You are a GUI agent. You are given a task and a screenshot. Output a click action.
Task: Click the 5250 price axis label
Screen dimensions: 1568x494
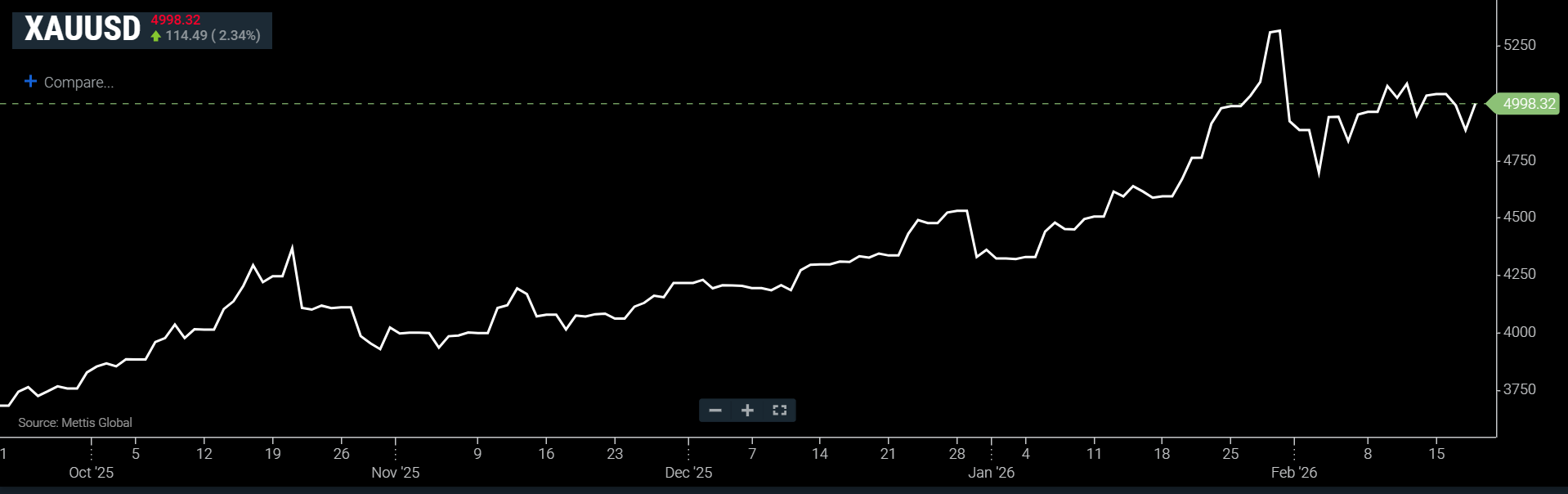(1519, 45)
